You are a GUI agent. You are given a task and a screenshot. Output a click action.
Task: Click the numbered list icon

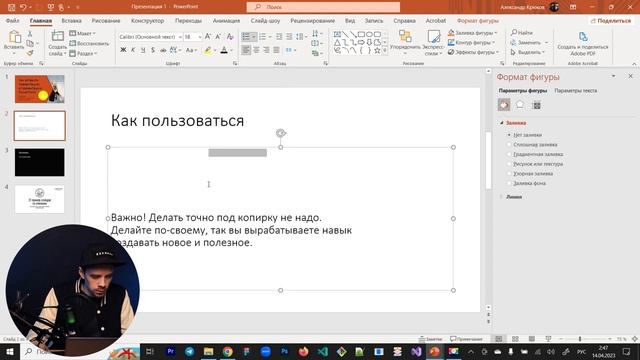262,37
